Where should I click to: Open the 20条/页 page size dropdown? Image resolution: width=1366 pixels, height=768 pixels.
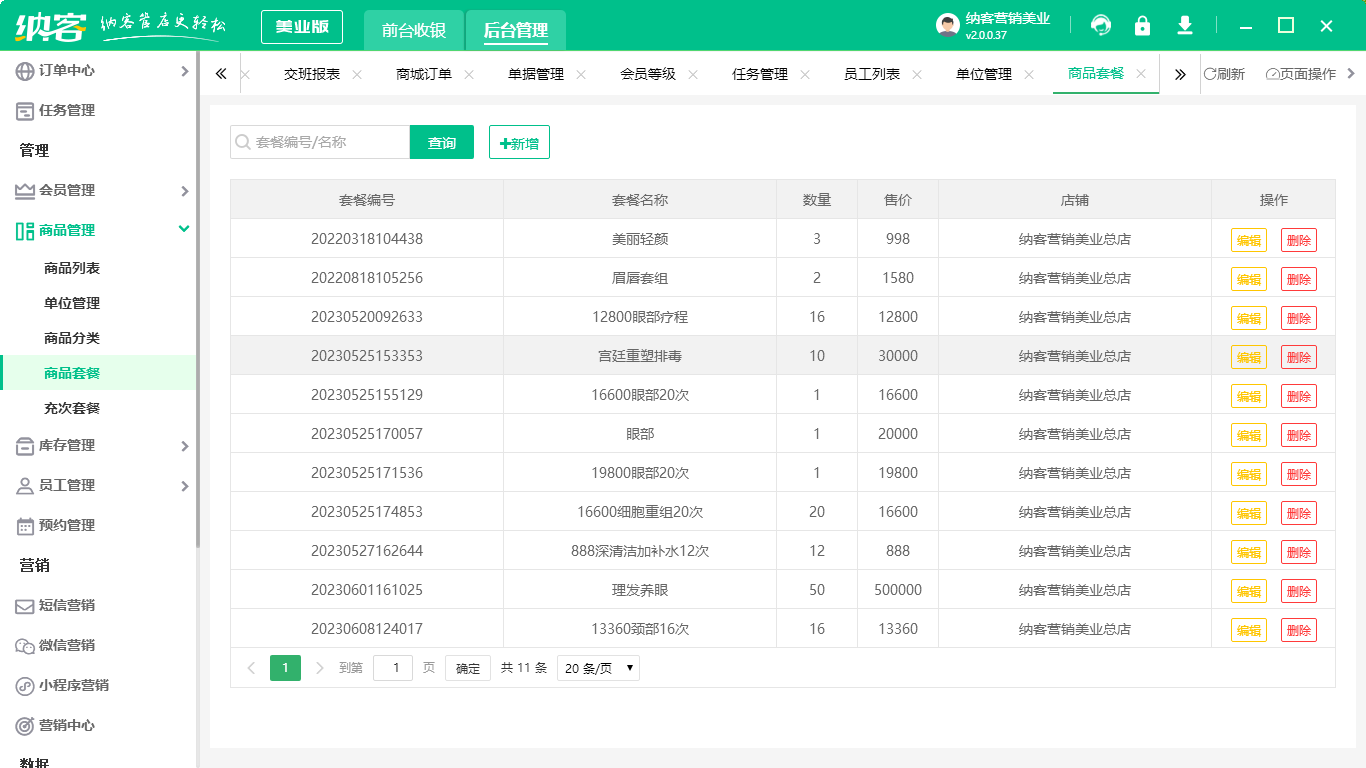pyautogui.click(x=597, y=667)
